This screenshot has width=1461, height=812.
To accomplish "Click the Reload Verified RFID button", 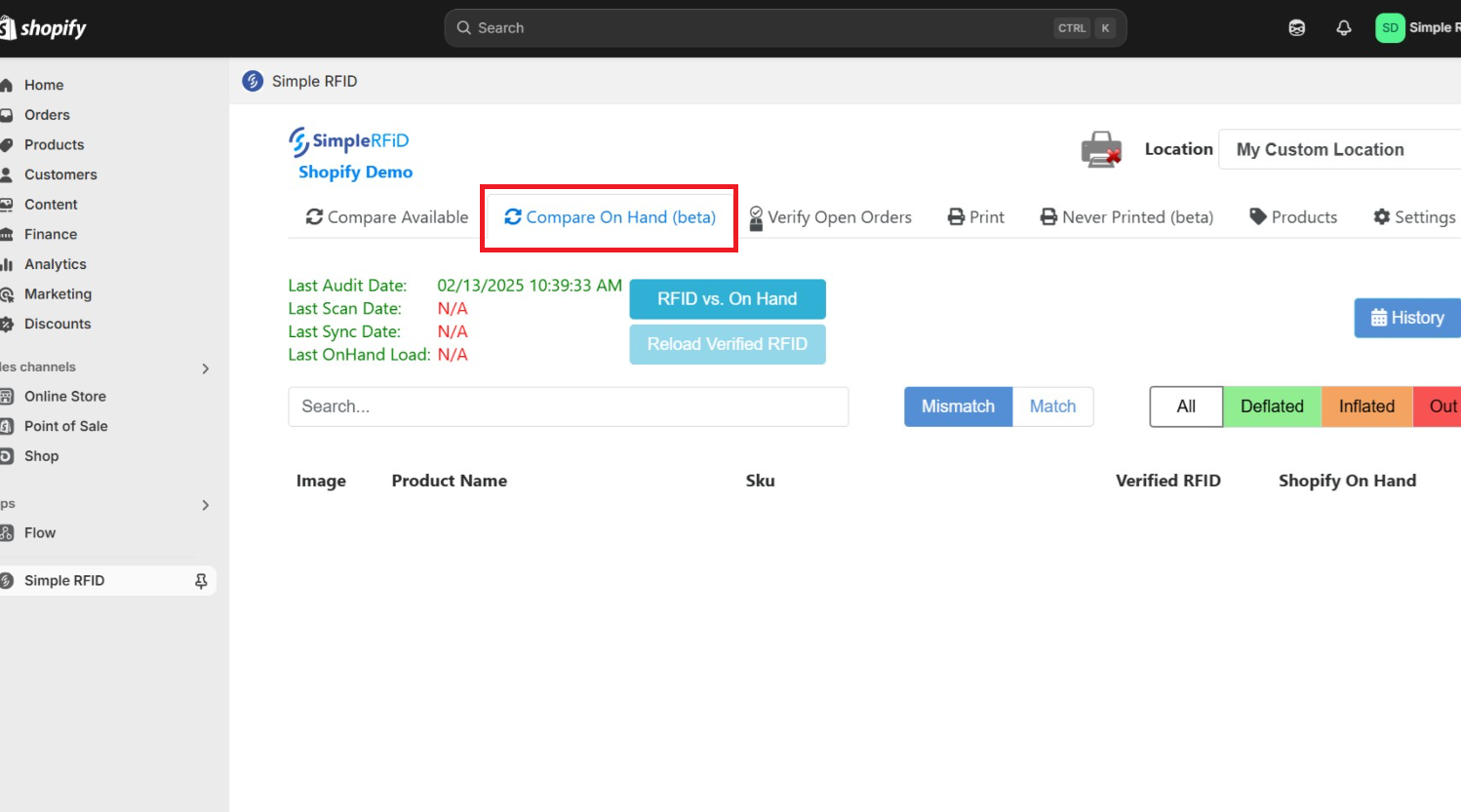I will 728,344.
